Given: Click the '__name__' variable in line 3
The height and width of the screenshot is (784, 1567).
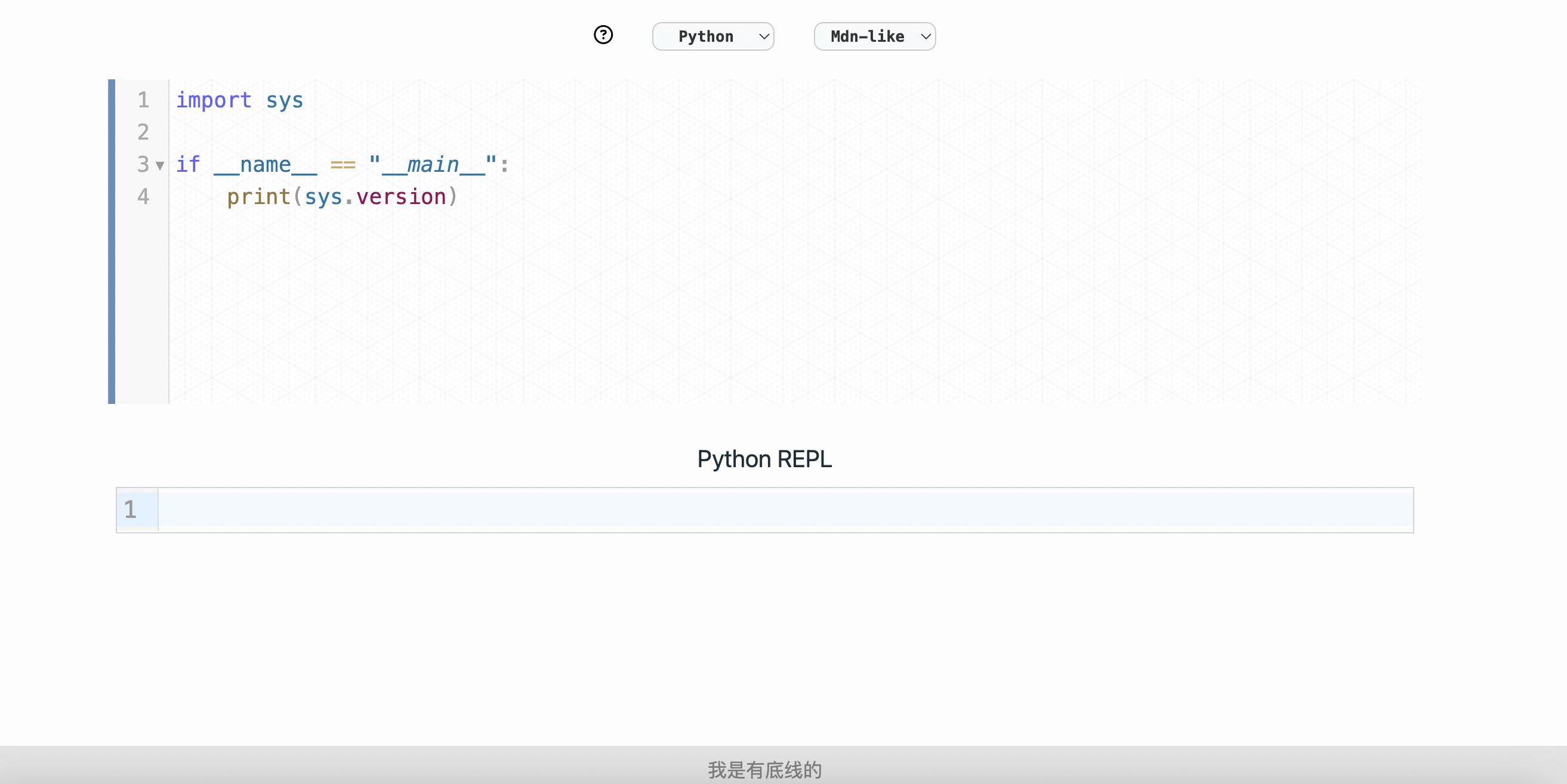Looking at the screenshot, I should coord(265,165).
